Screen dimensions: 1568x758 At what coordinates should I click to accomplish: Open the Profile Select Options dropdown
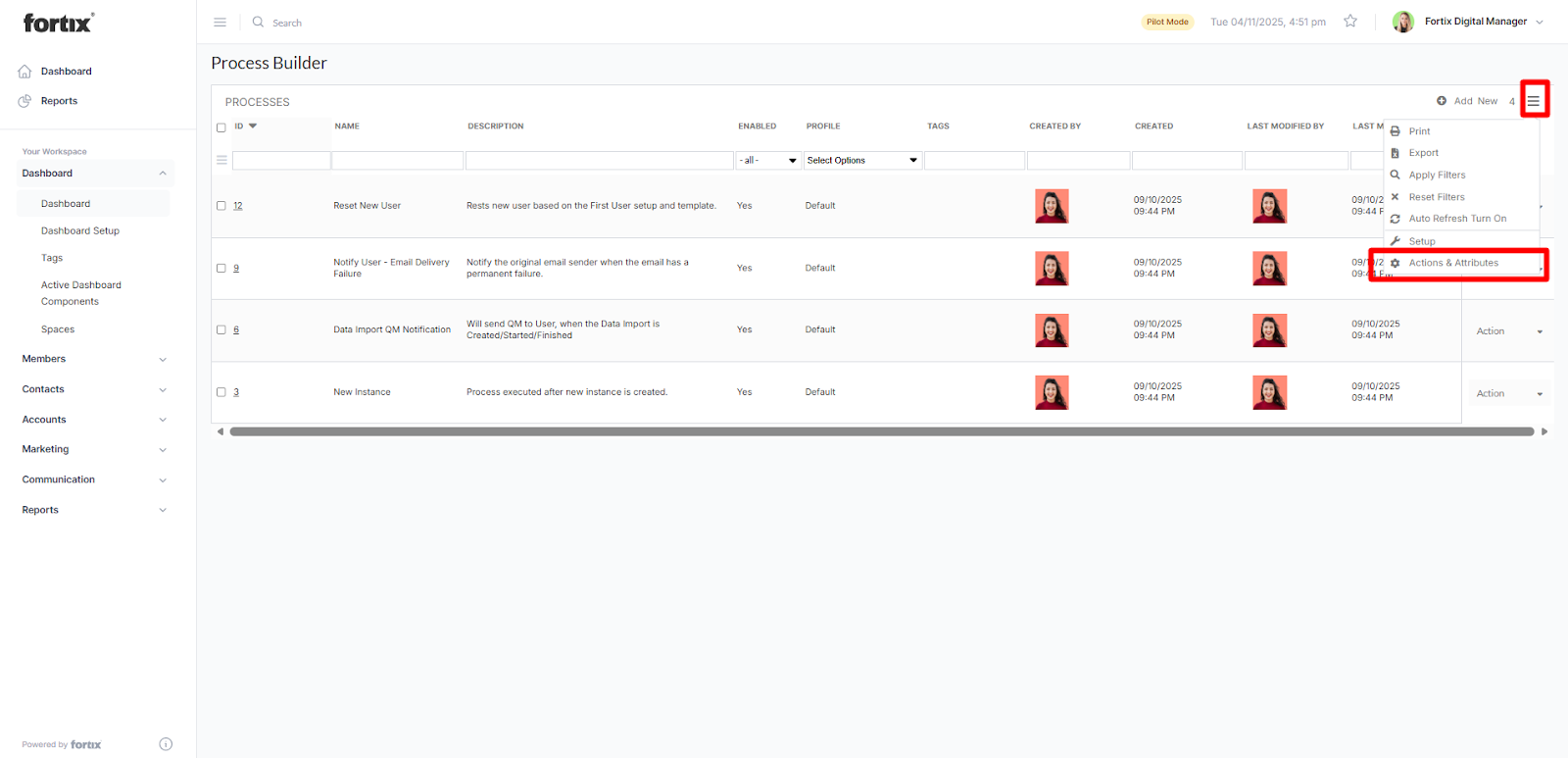click(862, 161)
